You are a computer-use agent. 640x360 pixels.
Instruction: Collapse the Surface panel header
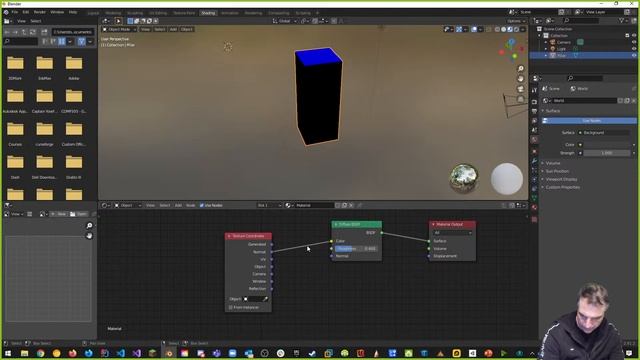click(553, 111)
